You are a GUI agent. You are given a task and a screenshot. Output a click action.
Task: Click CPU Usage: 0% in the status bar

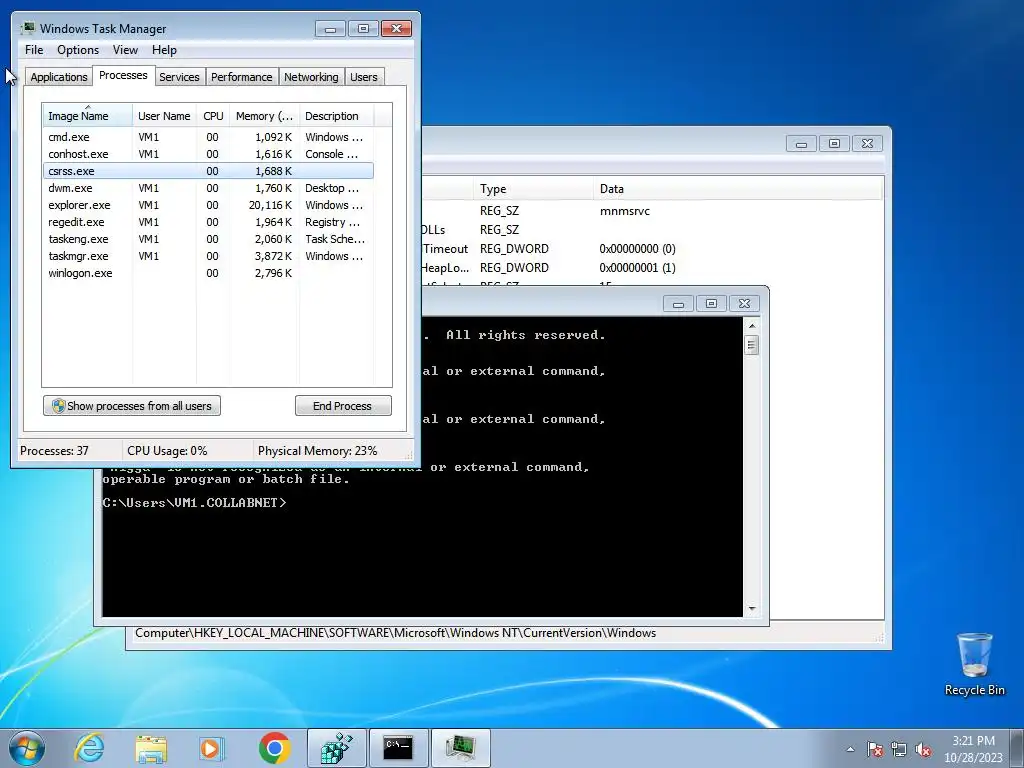[167, 451]
